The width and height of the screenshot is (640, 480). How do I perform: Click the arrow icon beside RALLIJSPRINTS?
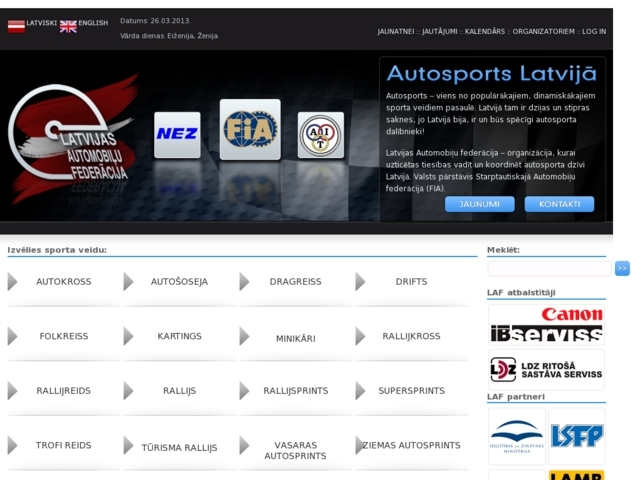(244, 391)
